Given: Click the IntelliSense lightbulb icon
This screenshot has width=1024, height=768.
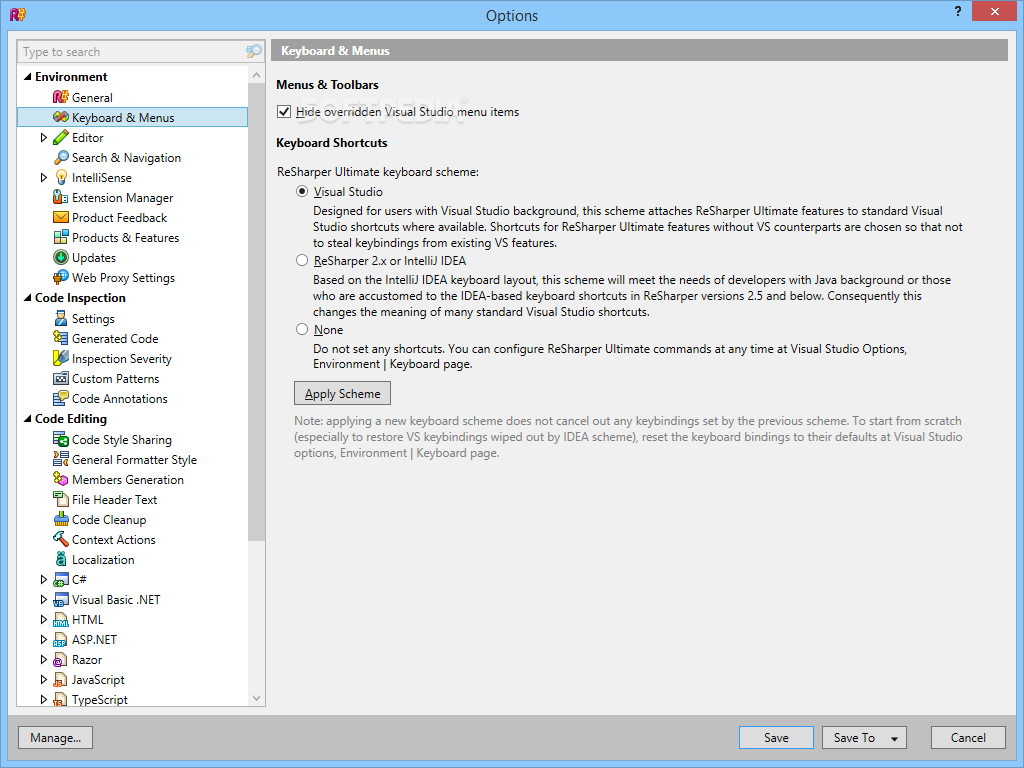Looking at the screenshot, I should (61, 178).
